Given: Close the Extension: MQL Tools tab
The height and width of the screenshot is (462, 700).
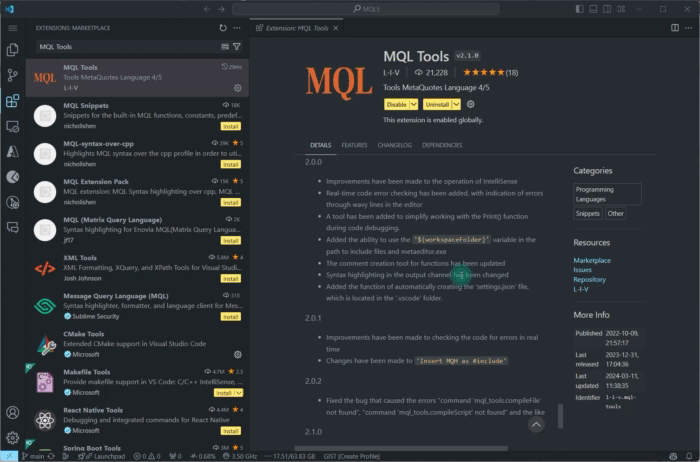Looking at the screenshot, I should pos(336,28).
